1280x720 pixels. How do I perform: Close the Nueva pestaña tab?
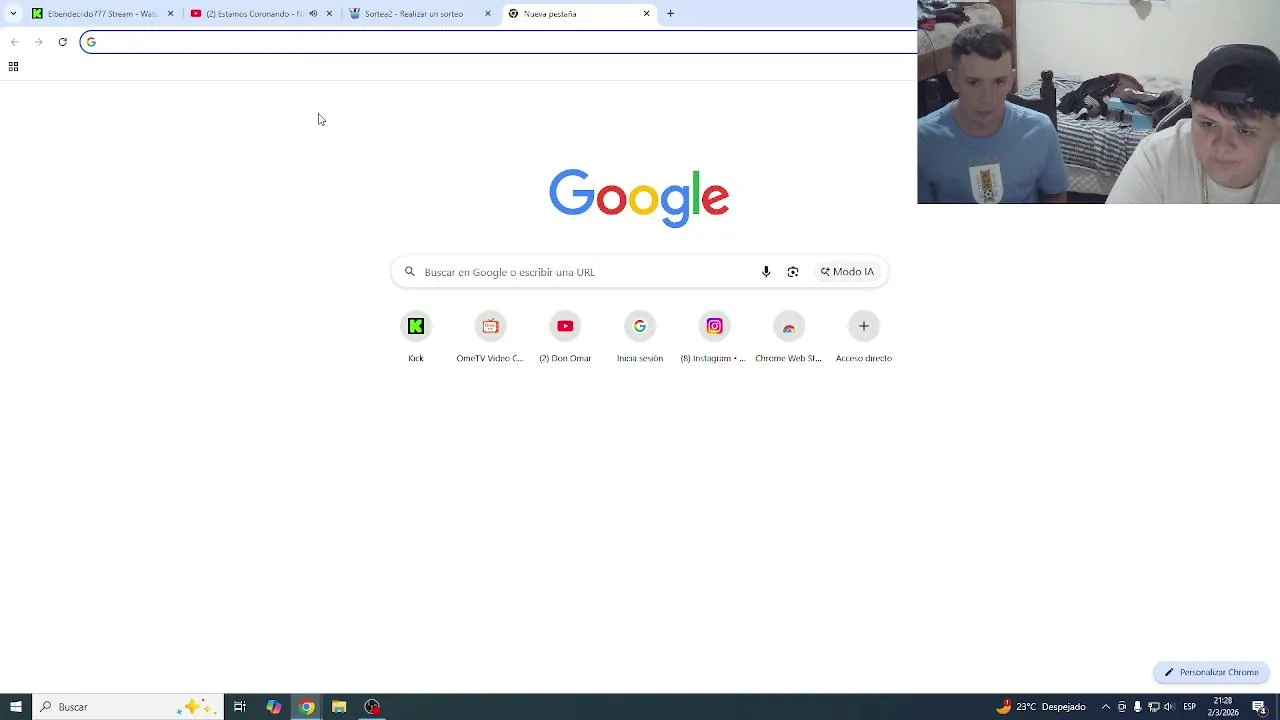[646, 14]
